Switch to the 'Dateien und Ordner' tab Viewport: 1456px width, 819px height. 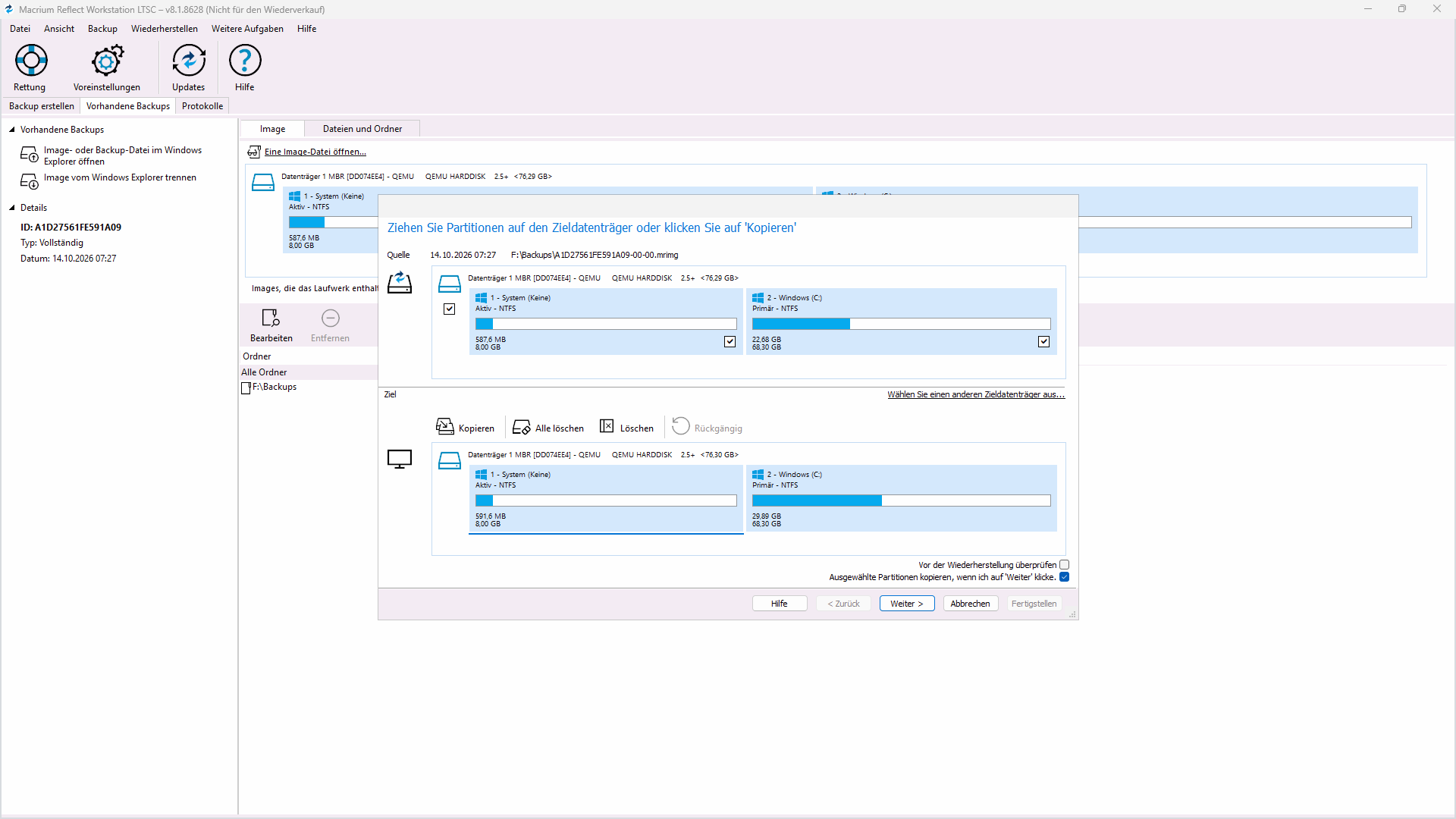[x=362, y=129]
